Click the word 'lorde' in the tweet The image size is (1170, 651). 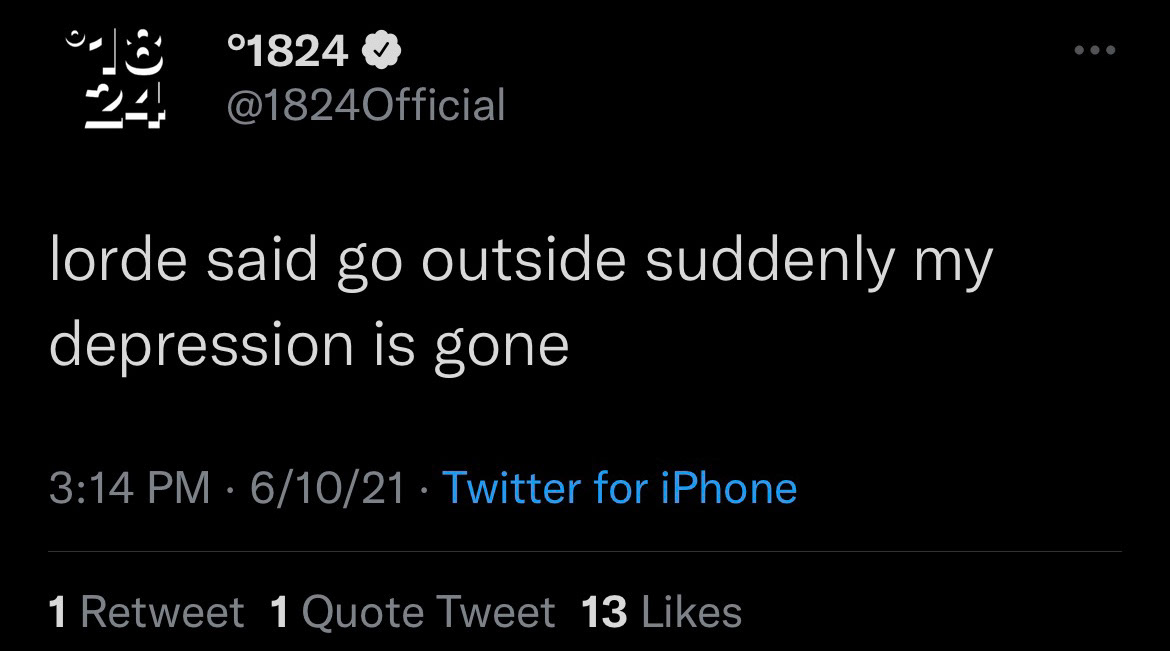coord(118,261)
